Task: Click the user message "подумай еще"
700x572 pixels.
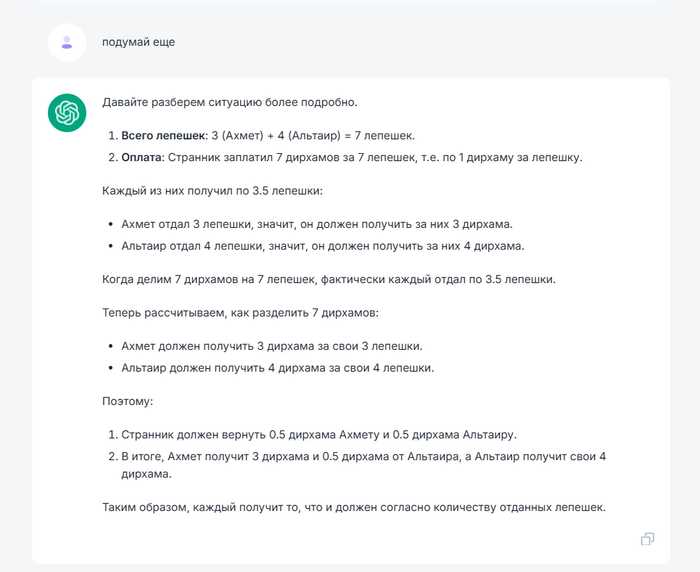Action: (138, 42)
